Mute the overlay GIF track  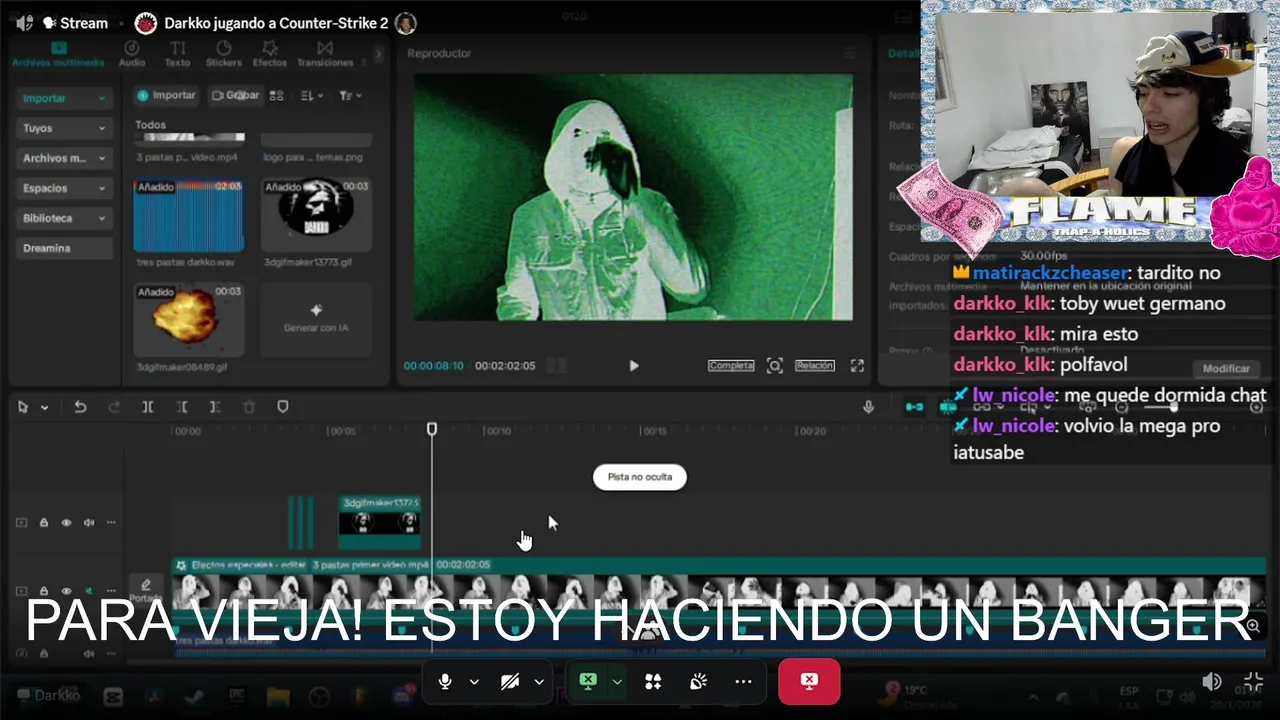[89, 522]
